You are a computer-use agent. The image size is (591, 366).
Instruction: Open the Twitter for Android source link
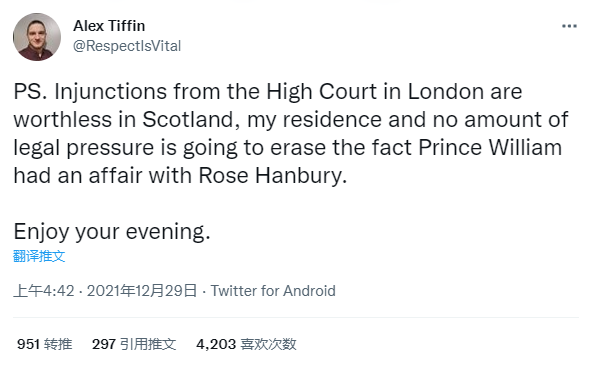click(273, 291)
